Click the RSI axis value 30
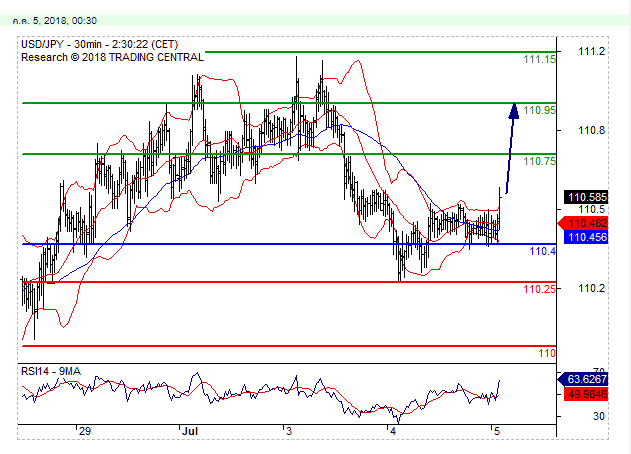This screenshot has height=454, width=631. pos(599,416)
